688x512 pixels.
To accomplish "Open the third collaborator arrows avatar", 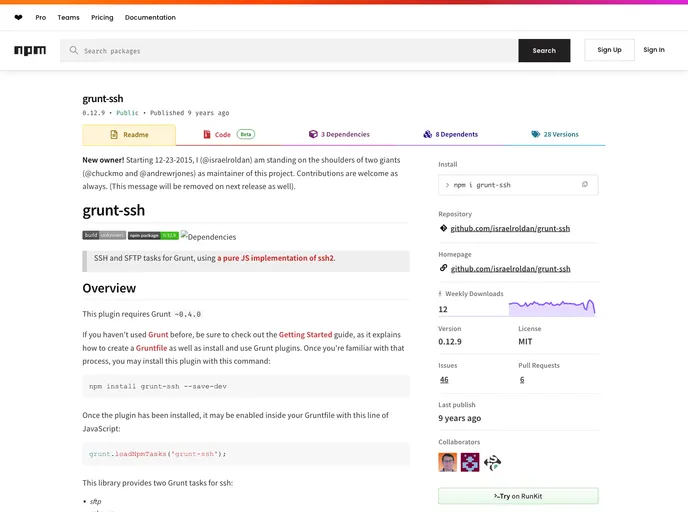I will 492,462.
